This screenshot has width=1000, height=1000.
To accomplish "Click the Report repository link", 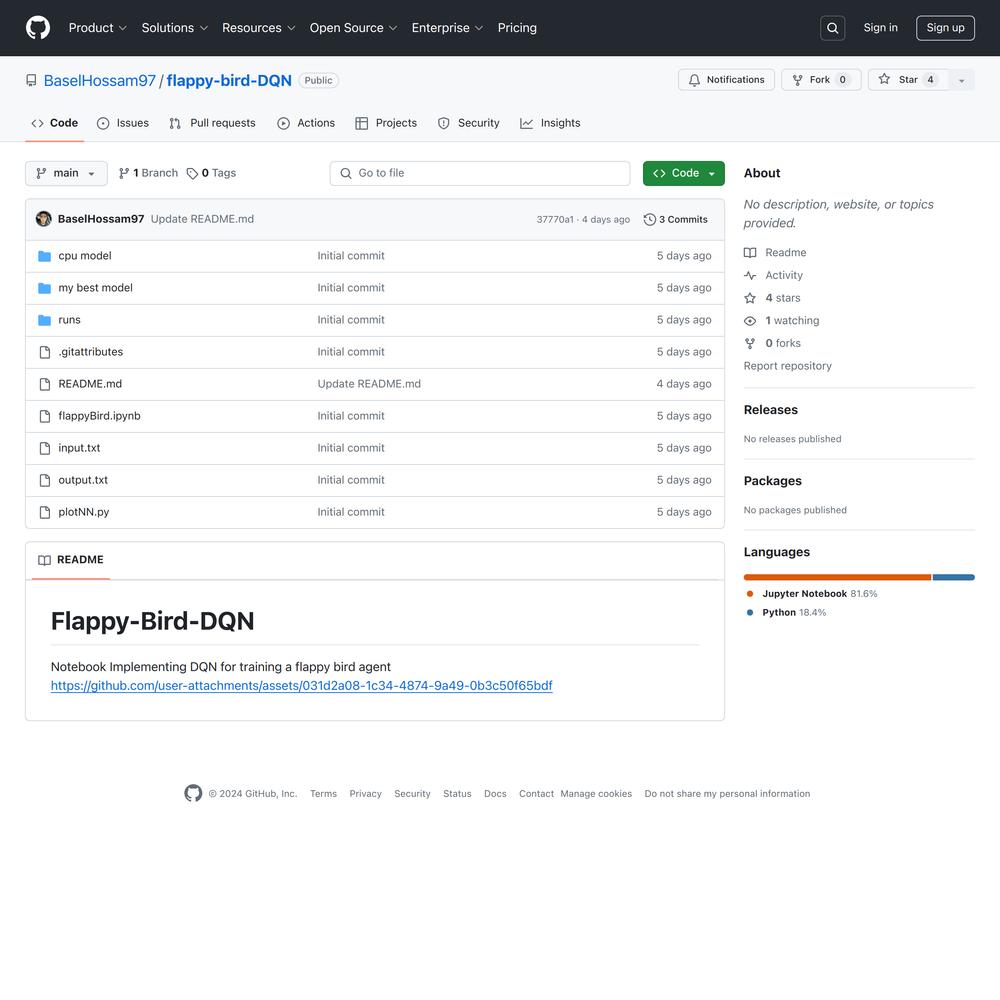I will [x=788, y=366].
